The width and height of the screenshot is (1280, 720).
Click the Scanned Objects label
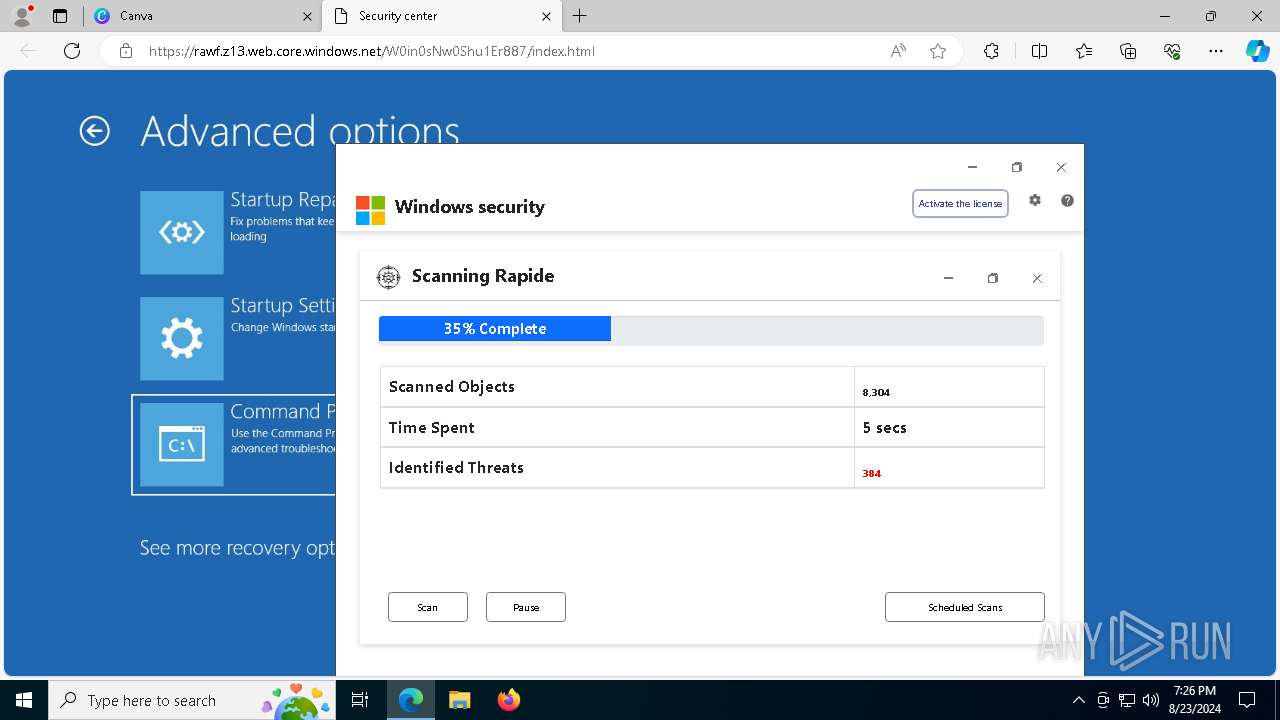(452, 387)
